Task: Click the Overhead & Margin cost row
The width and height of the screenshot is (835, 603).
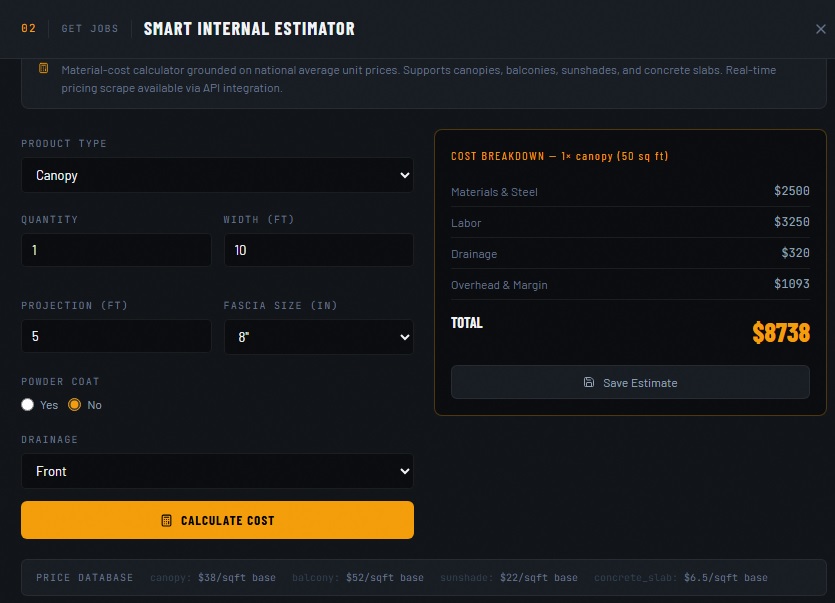Action: pos(630,285)
